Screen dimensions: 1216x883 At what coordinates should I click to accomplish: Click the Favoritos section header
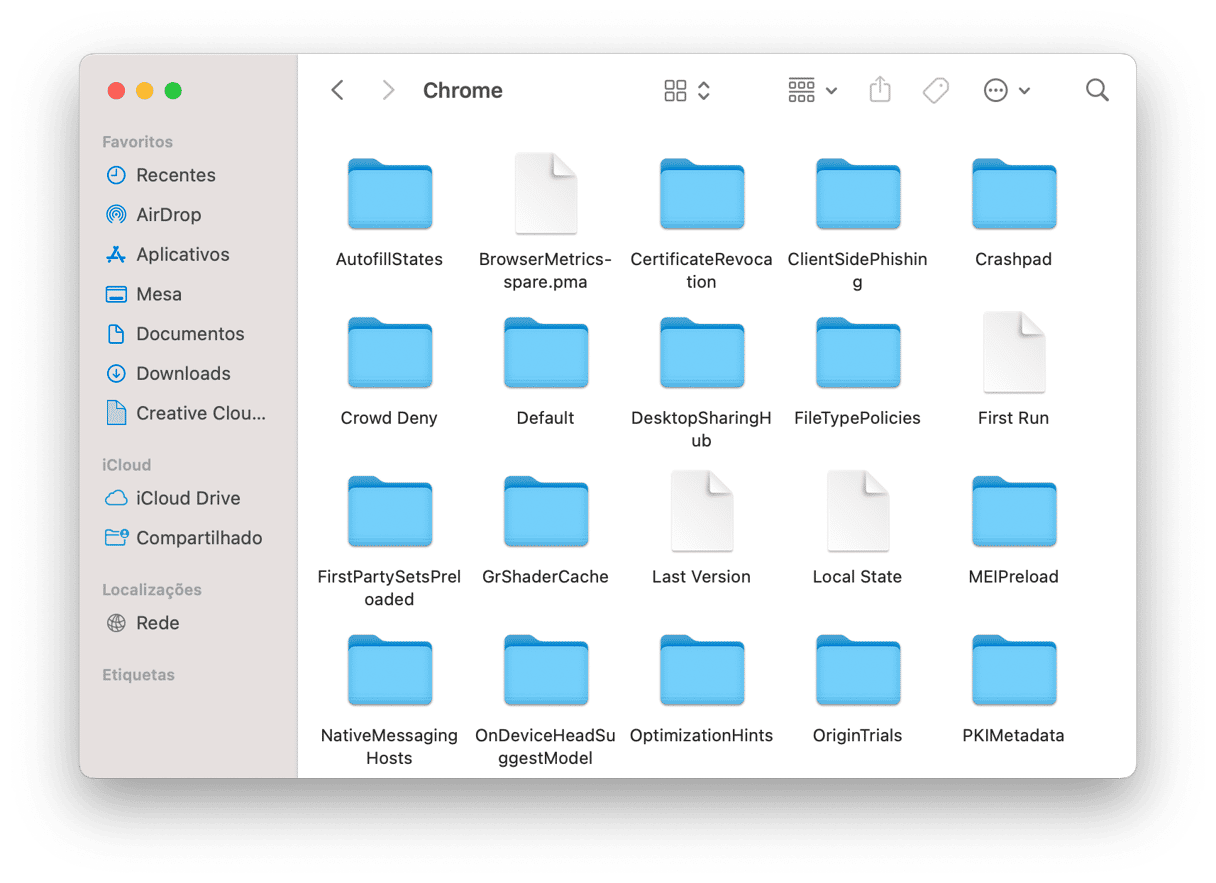click(x=138, y=142)
